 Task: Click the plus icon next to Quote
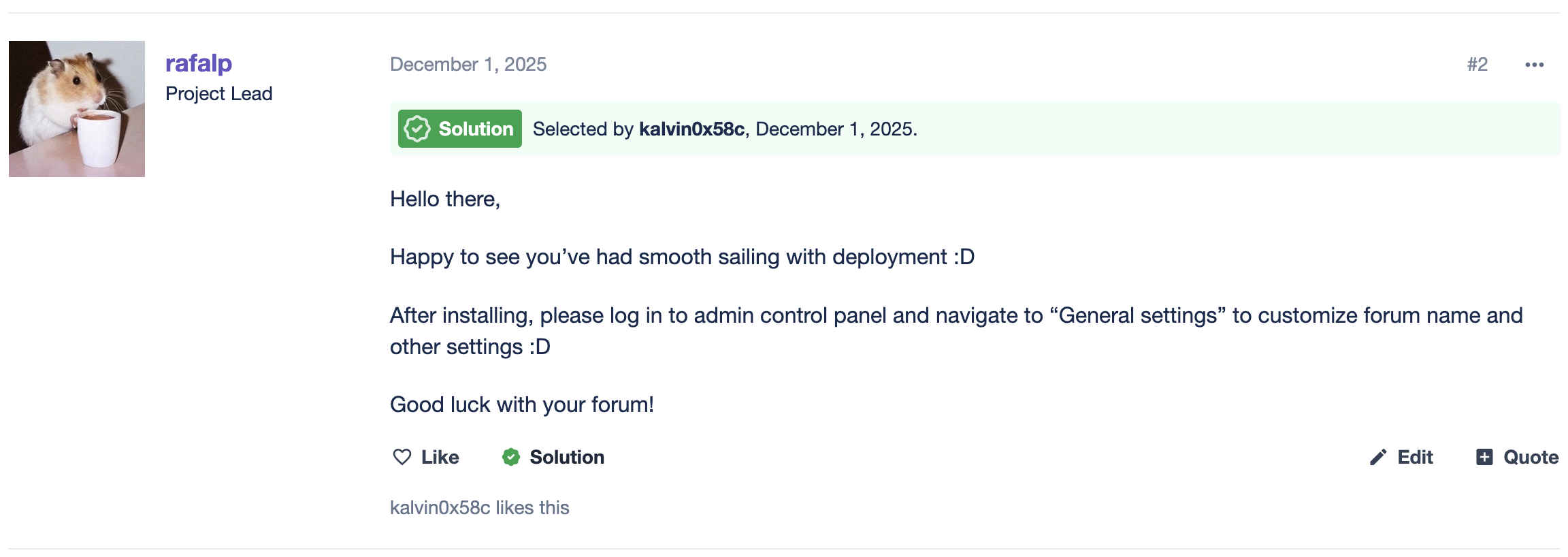click(x=1484, y=457)
